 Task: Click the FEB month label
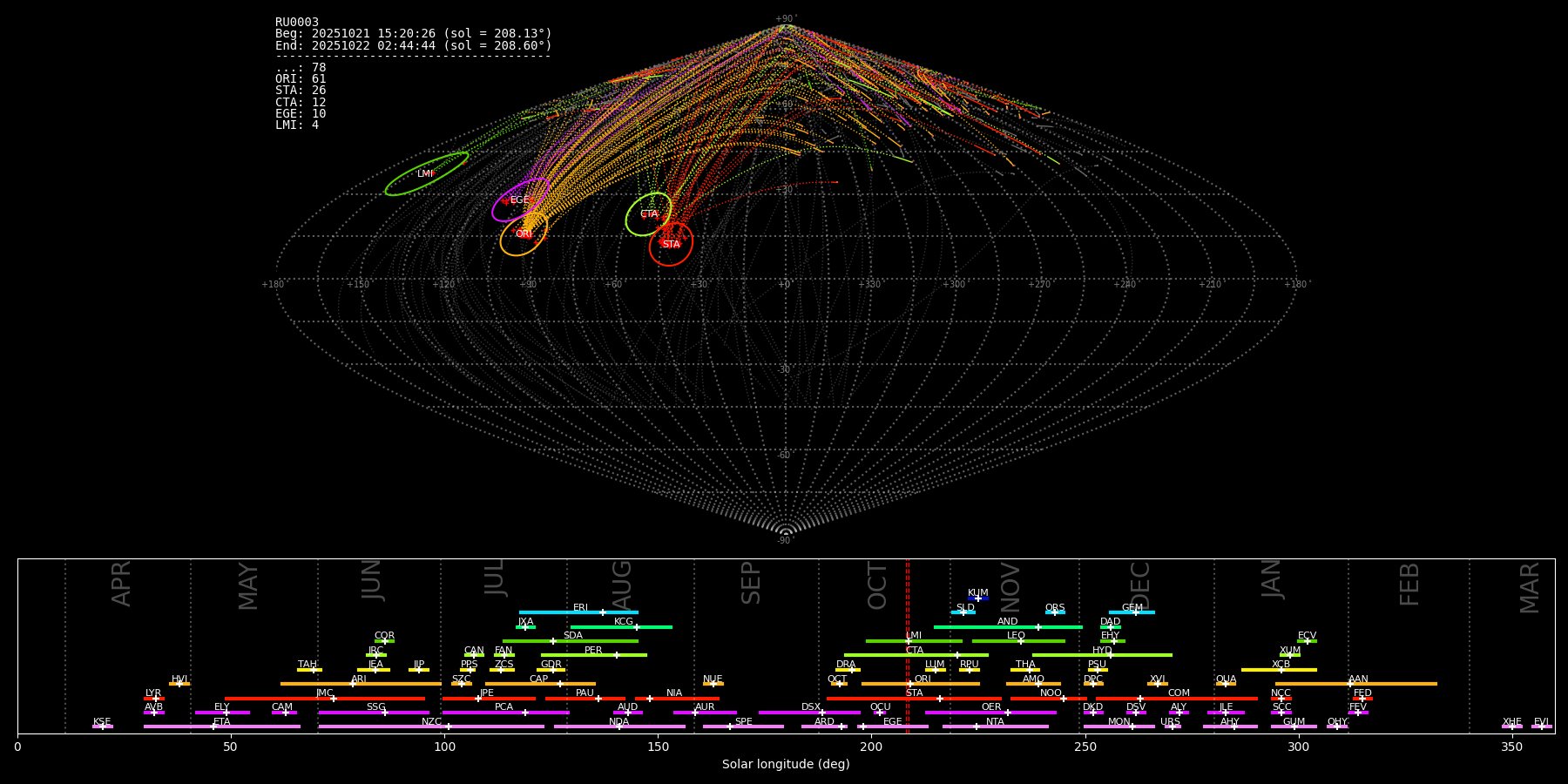click(1409, 585)
